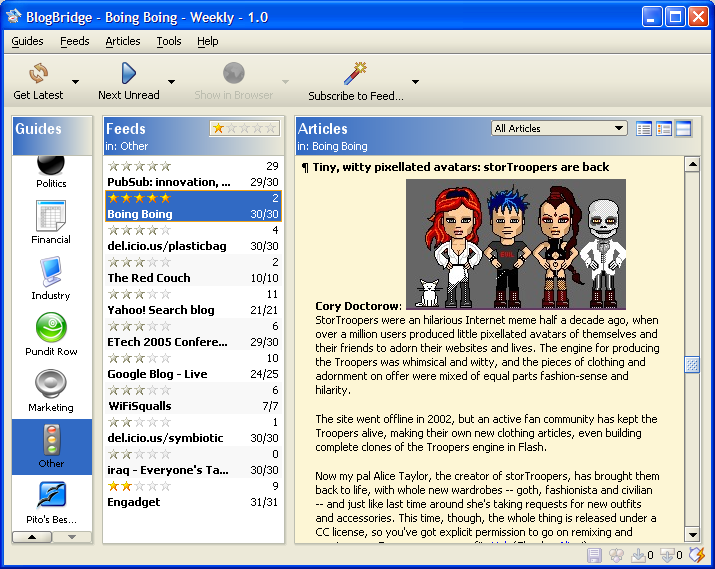Select the Boing Boing feed
This screenshot has height=569, width=715.
tap(193, 206)
